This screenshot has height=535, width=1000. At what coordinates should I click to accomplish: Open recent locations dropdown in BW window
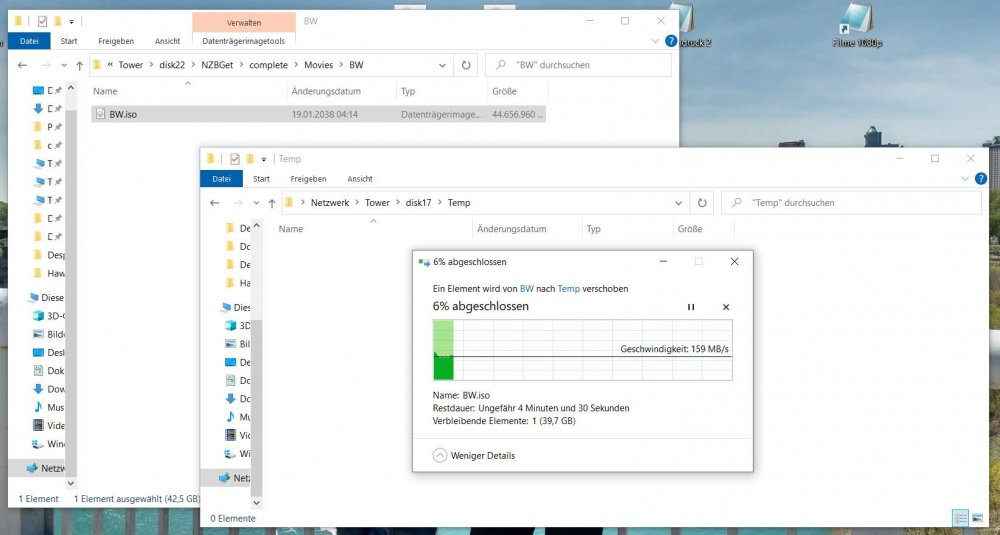[x=64, y=65]
